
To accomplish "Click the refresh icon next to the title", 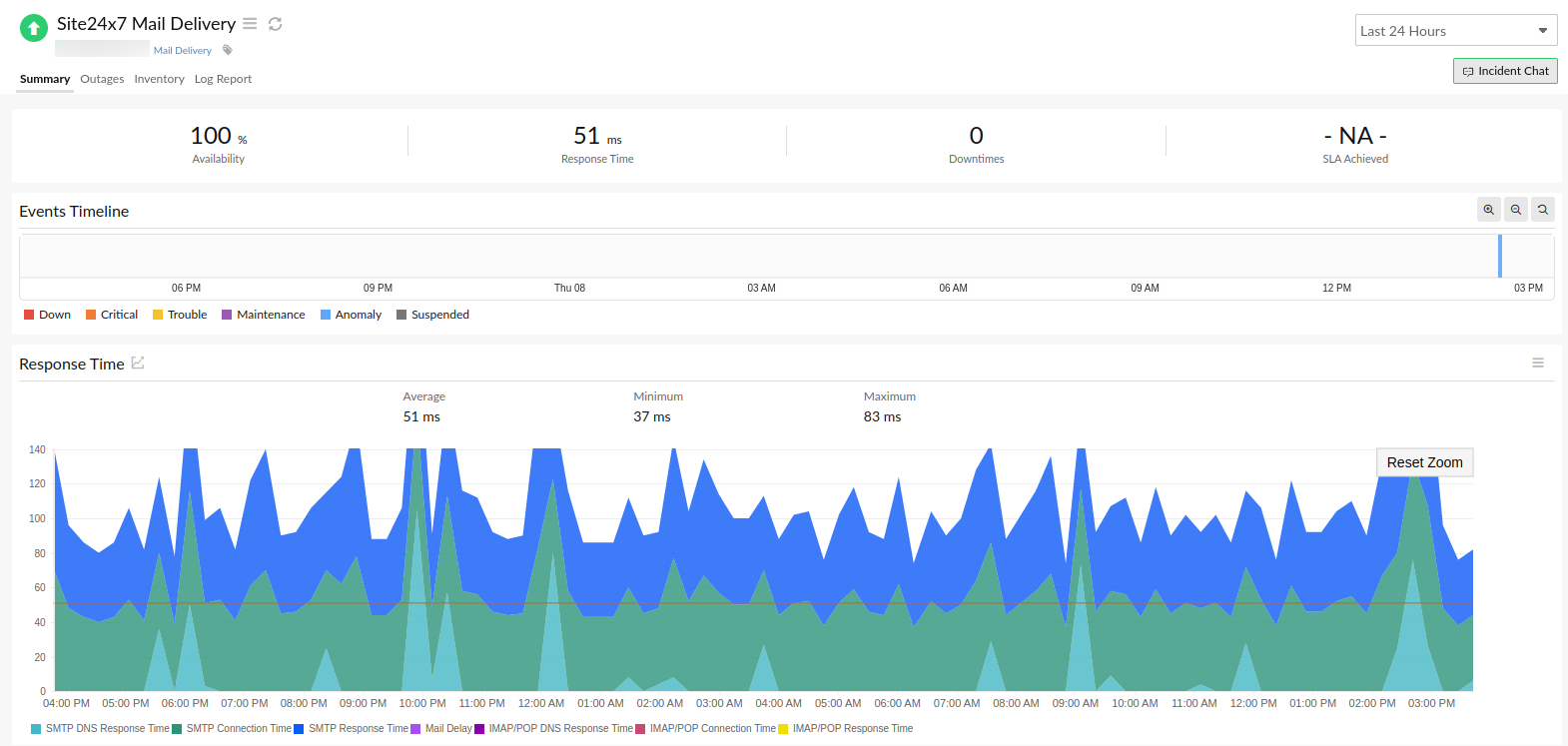I will point(275,24).
